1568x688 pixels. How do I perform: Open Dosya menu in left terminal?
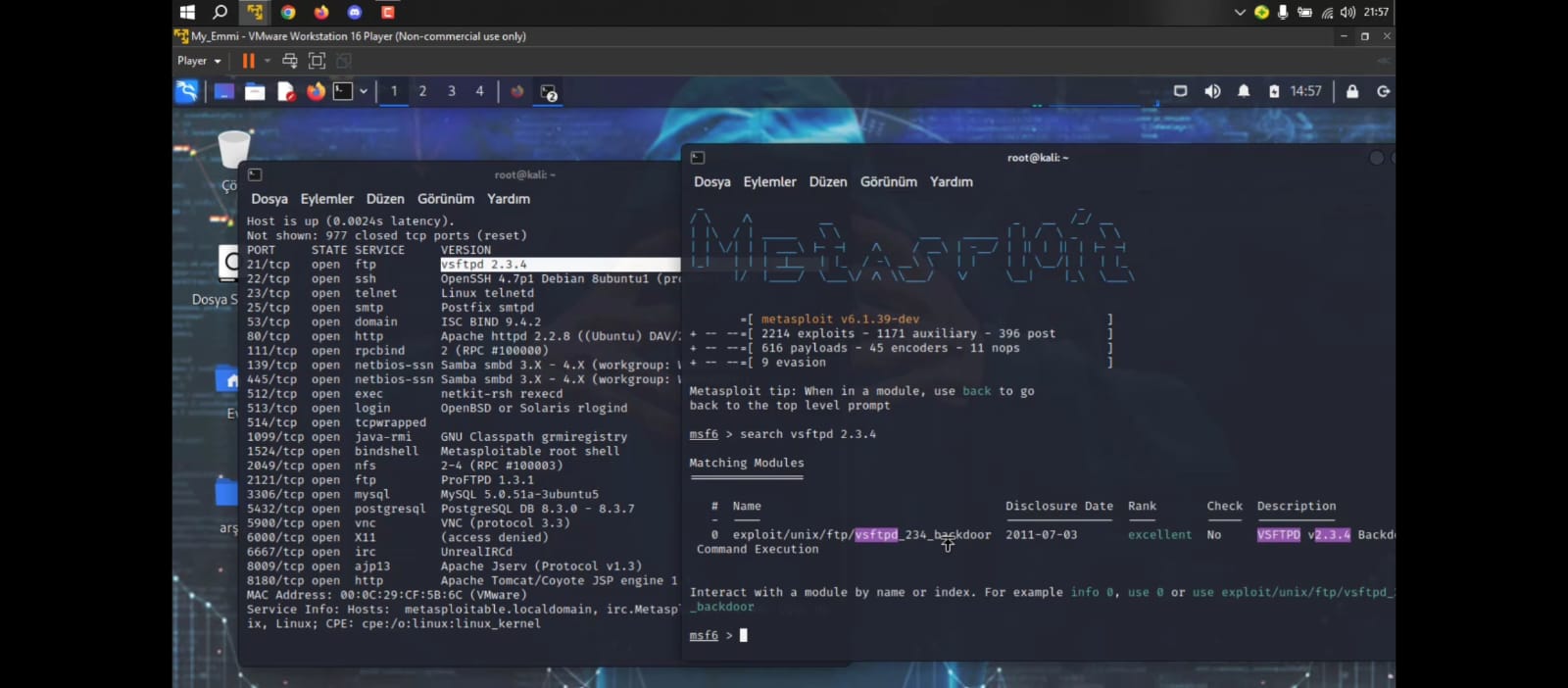(269, 199)
